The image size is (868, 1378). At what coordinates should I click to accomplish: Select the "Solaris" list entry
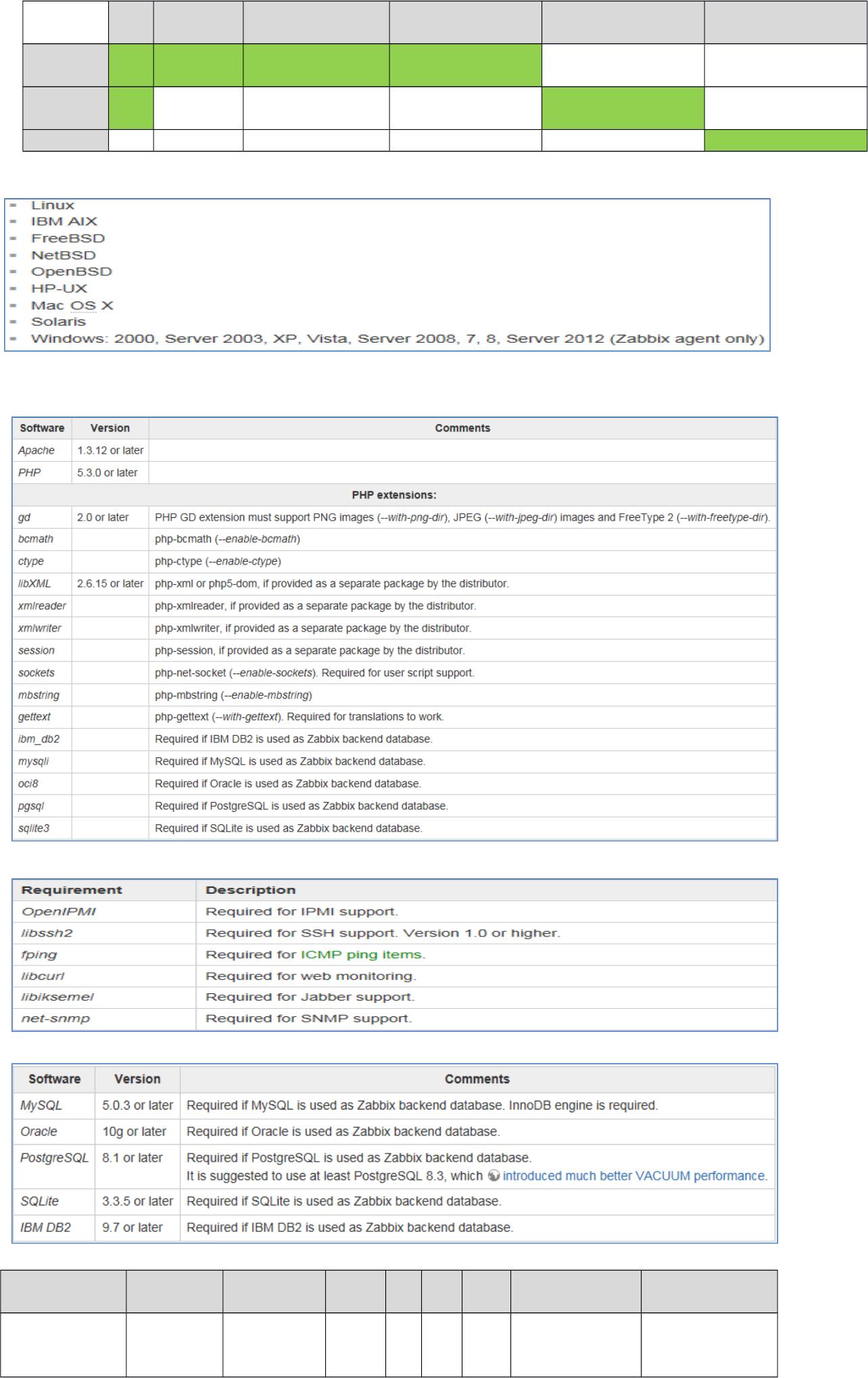click(x=58, y=321)
